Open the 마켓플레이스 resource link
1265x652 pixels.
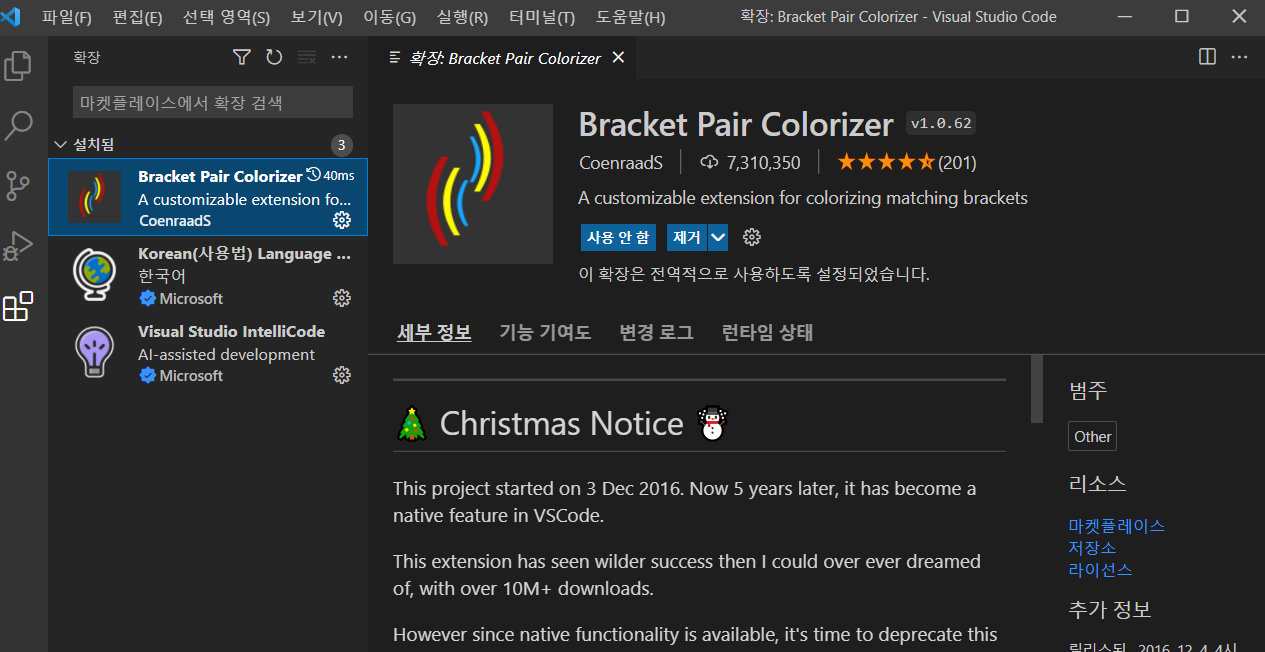[1116, 525]
